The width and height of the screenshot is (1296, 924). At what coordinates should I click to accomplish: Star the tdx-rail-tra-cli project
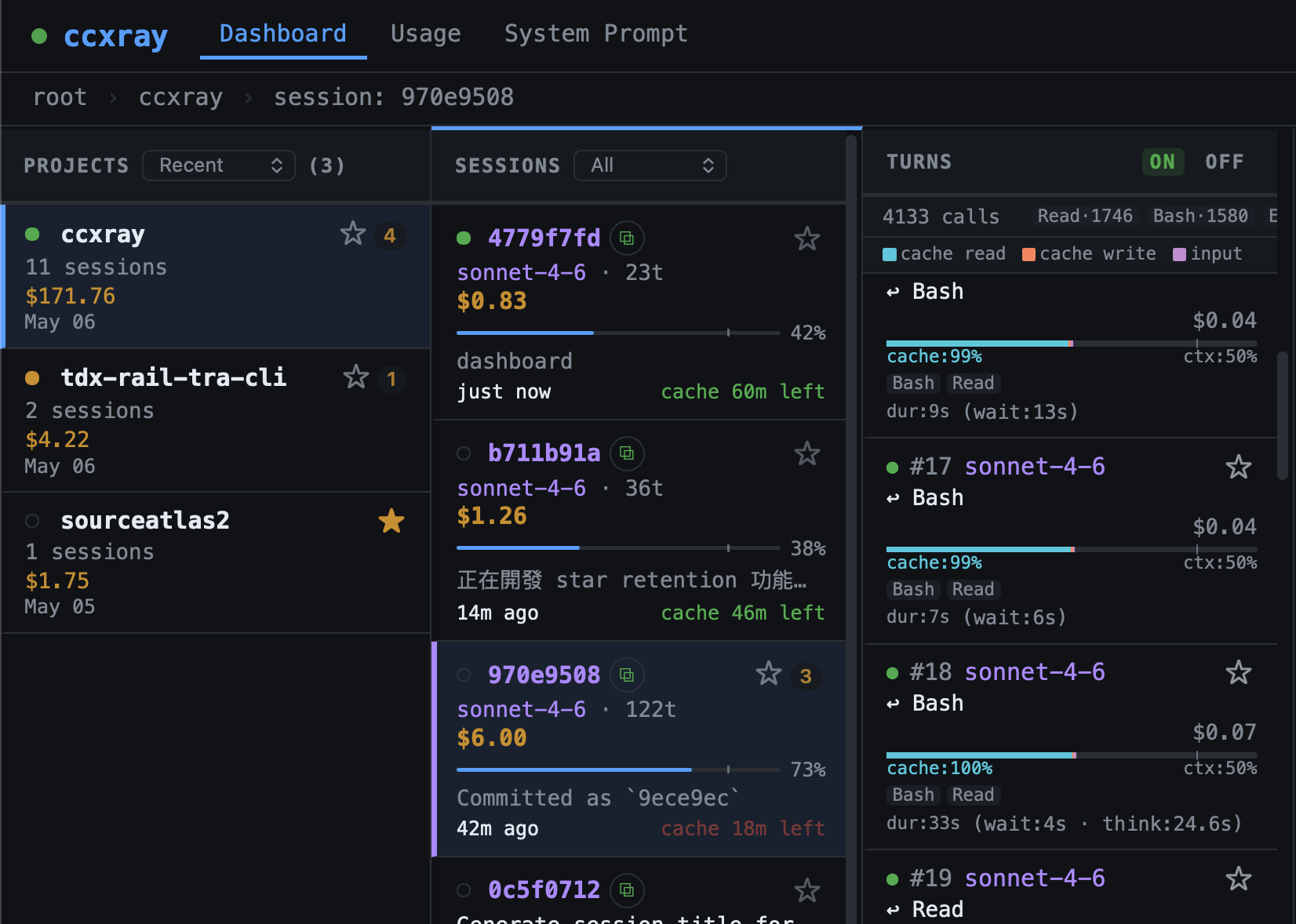coord(356,377)
